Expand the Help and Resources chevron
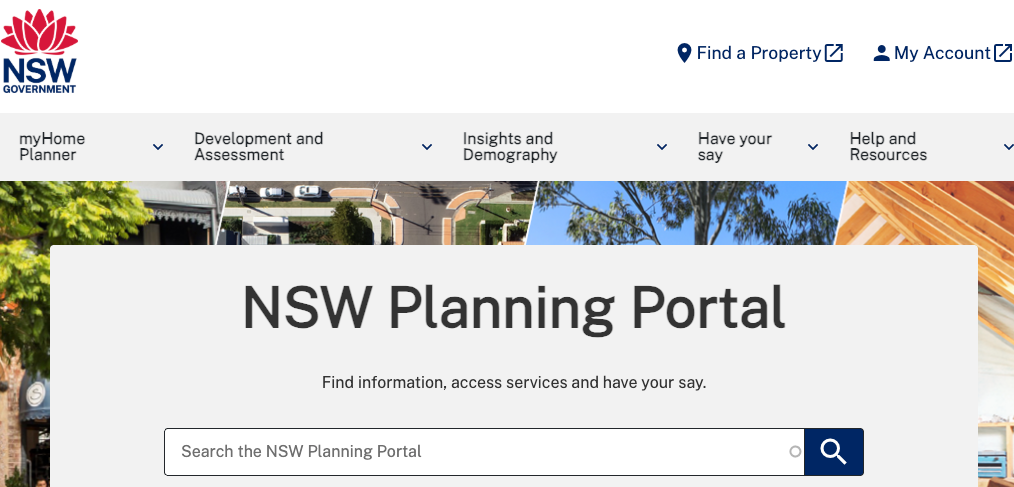 click(1007, 147)
